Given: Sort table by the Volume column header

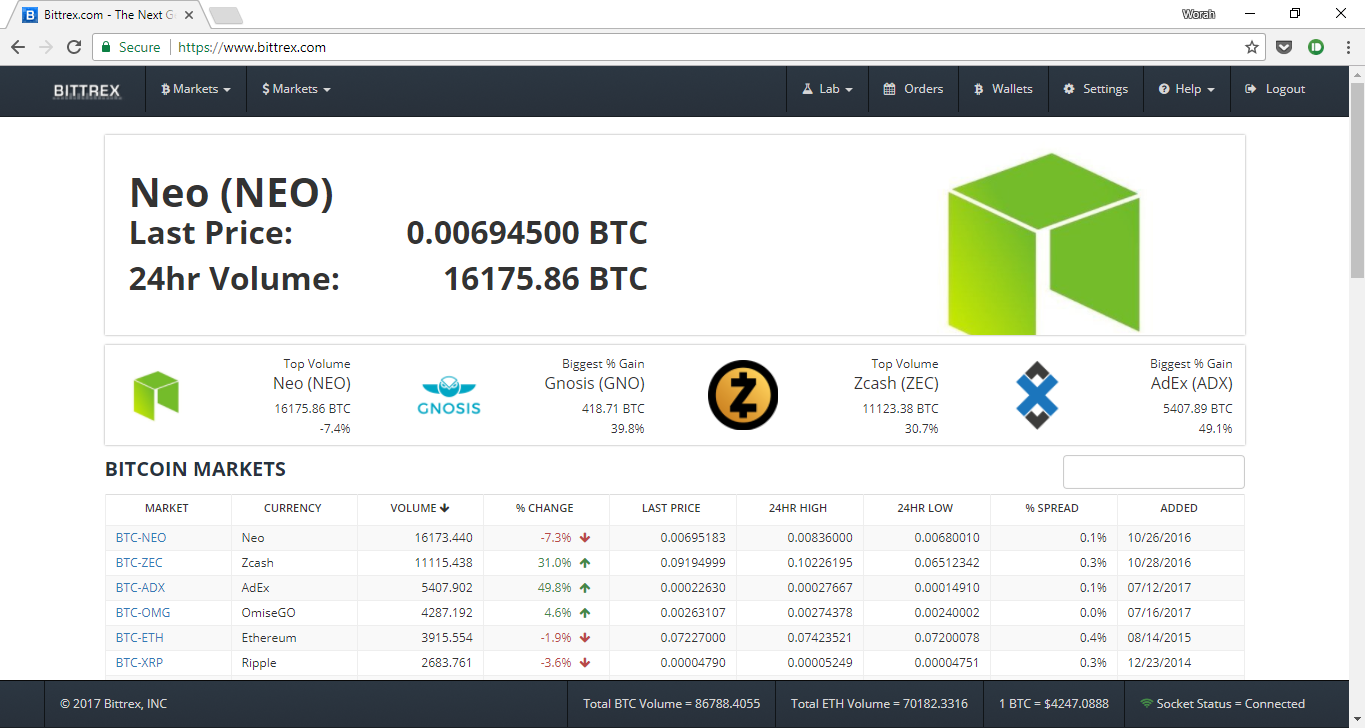Looking at the screenshot, I should pos(420,508).
